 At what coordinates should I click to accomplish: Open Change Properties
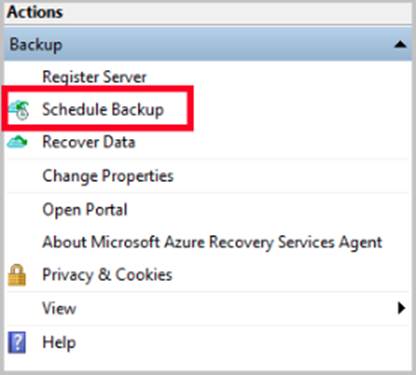click(108, 176)
